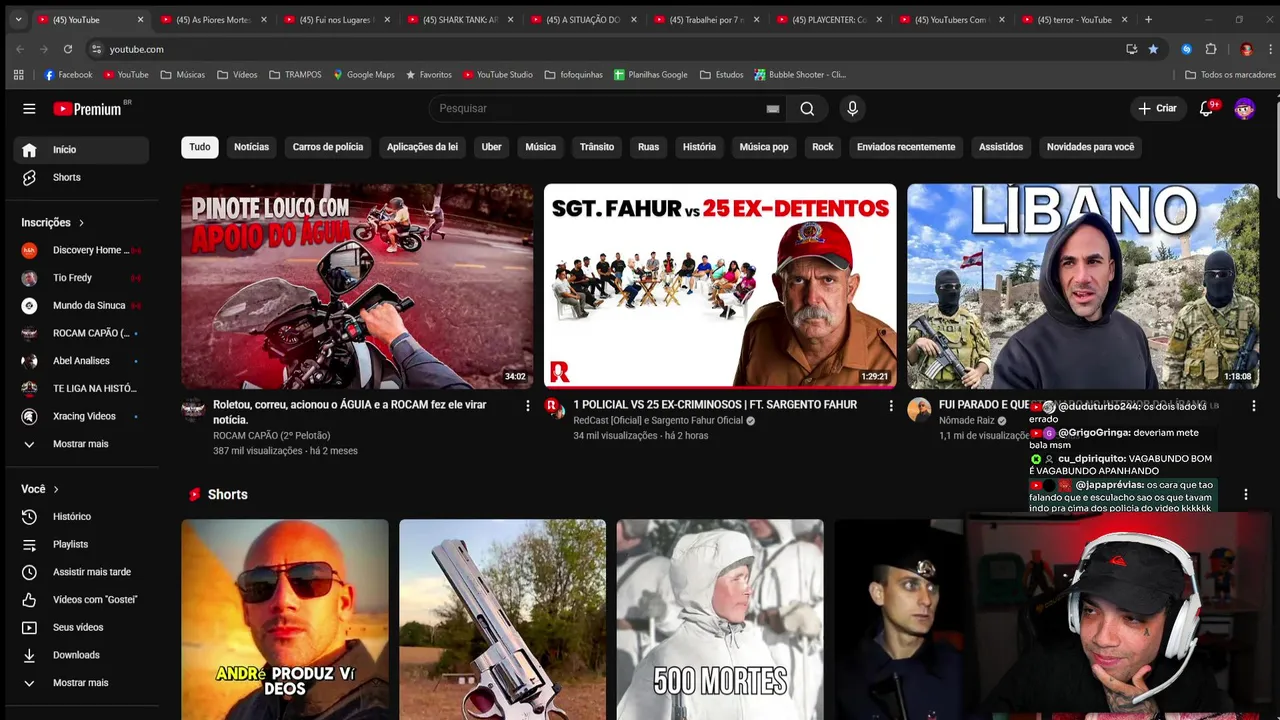Select the Assistidos chip

tap(1001, 147)
